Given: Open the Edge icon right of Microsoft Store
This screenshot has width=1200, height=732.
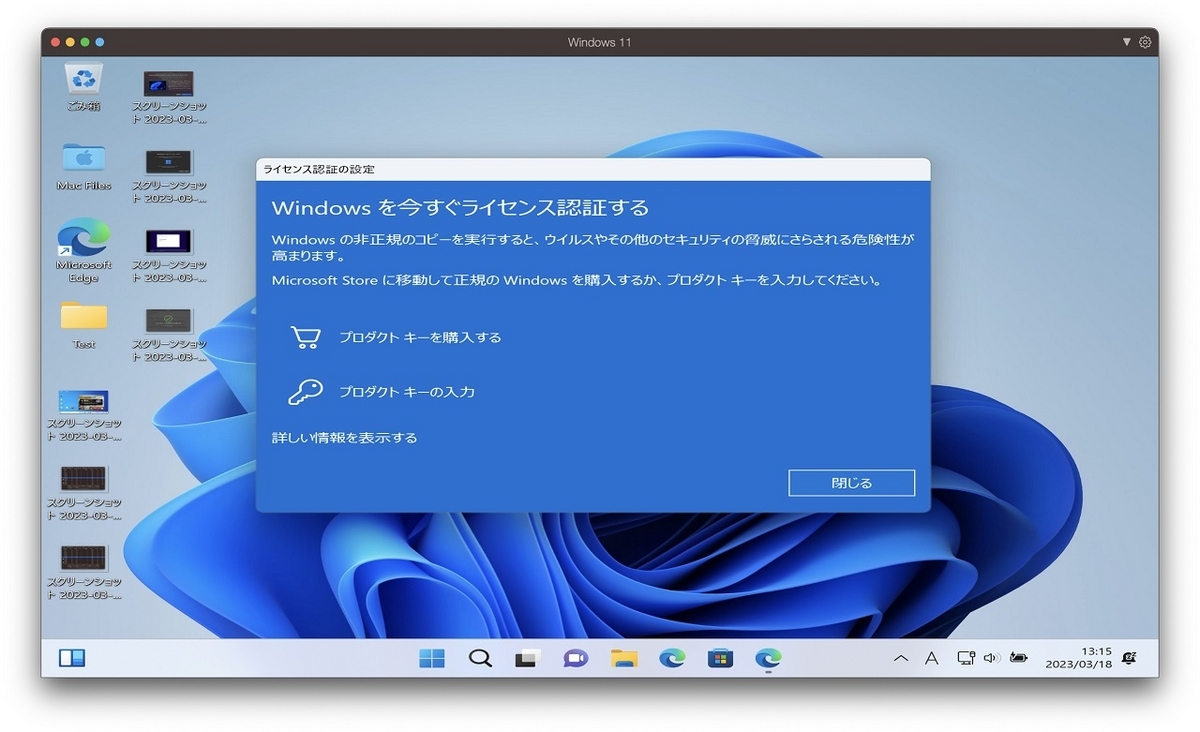Looking at the screenshot, I should (768, 658).
